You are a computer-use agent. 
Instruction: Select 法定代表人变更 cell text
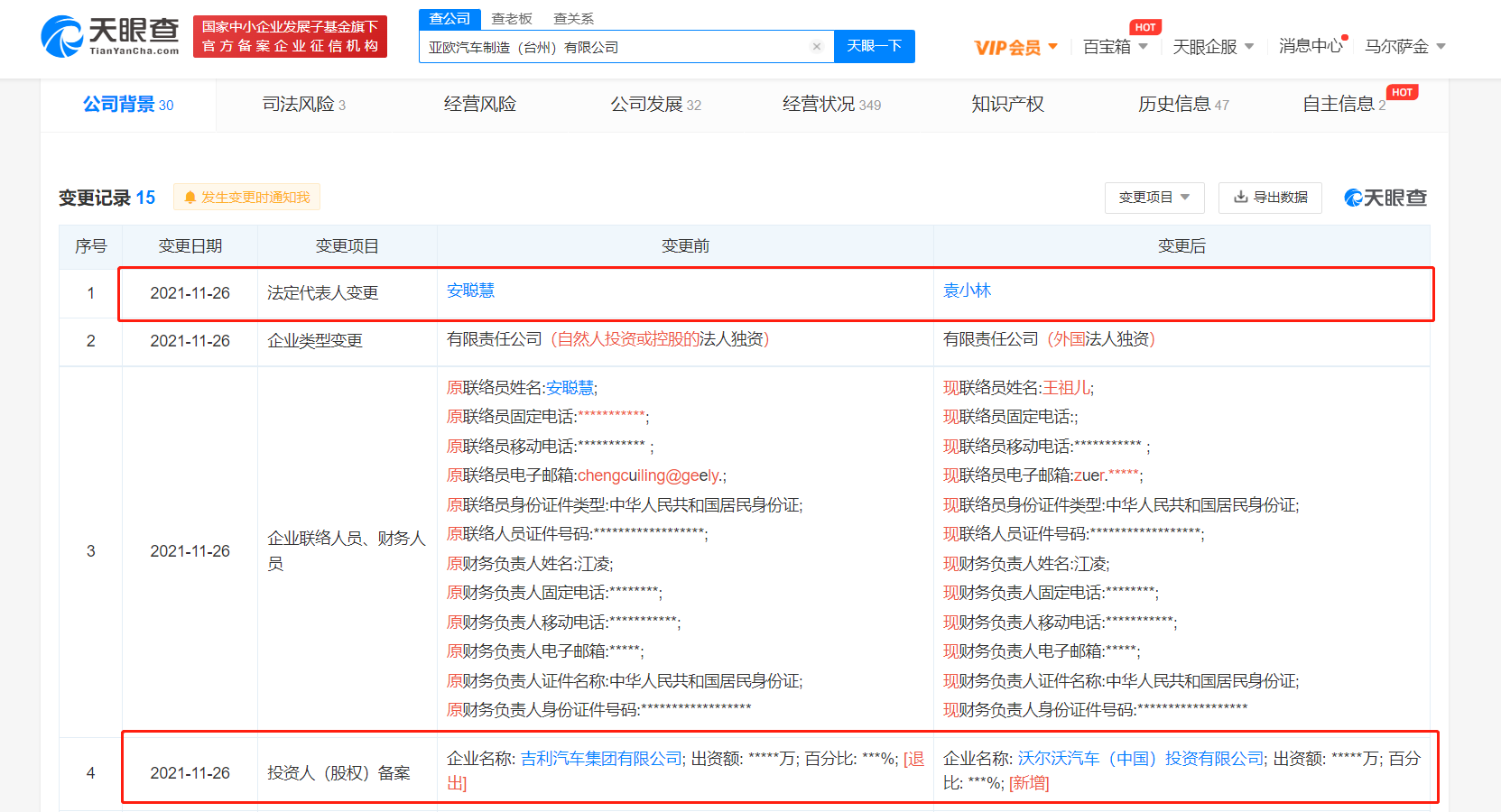(322, 293)
